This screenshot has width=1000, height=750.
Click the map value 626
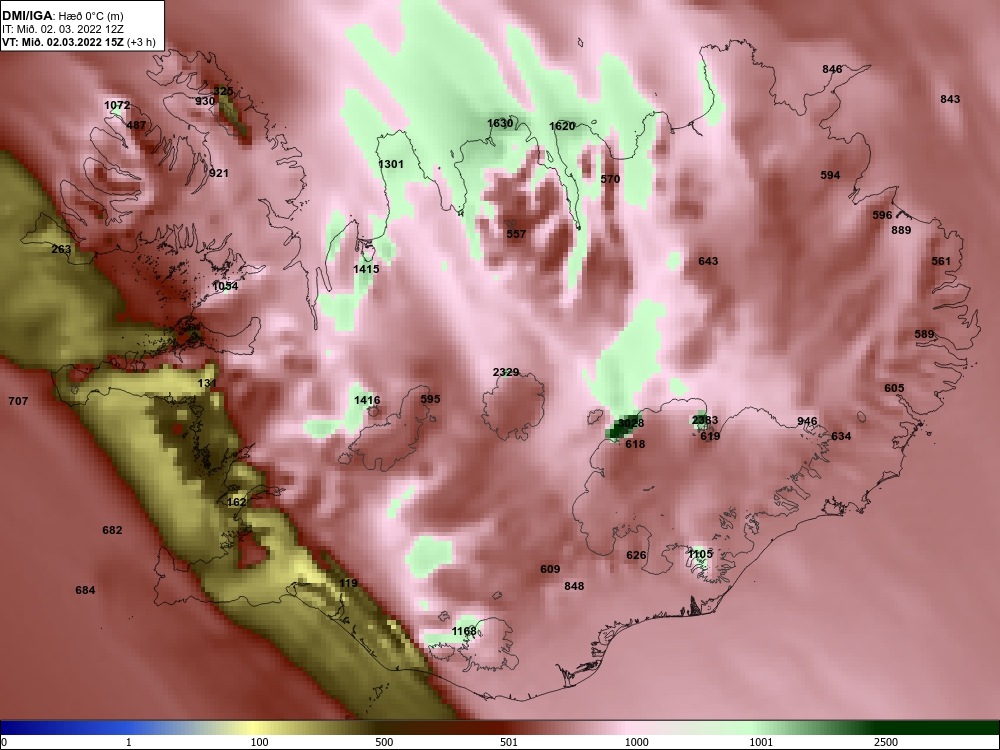click(636, 555)
